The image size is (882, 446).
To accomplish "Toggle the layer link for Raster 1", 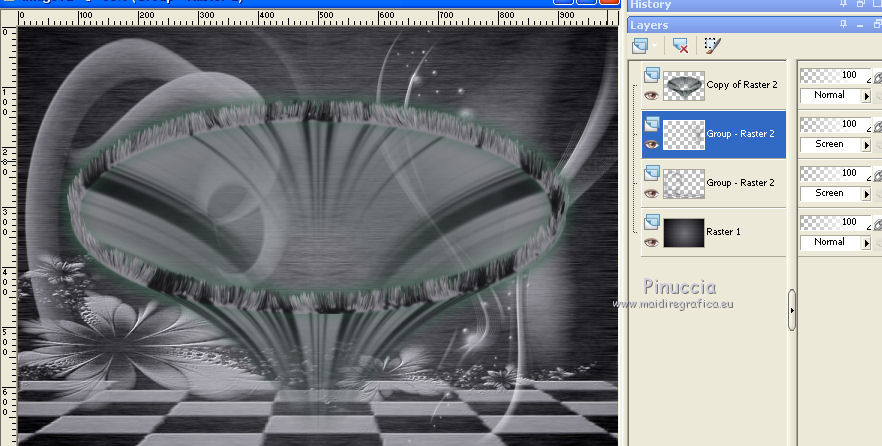I will coord(877,223).
